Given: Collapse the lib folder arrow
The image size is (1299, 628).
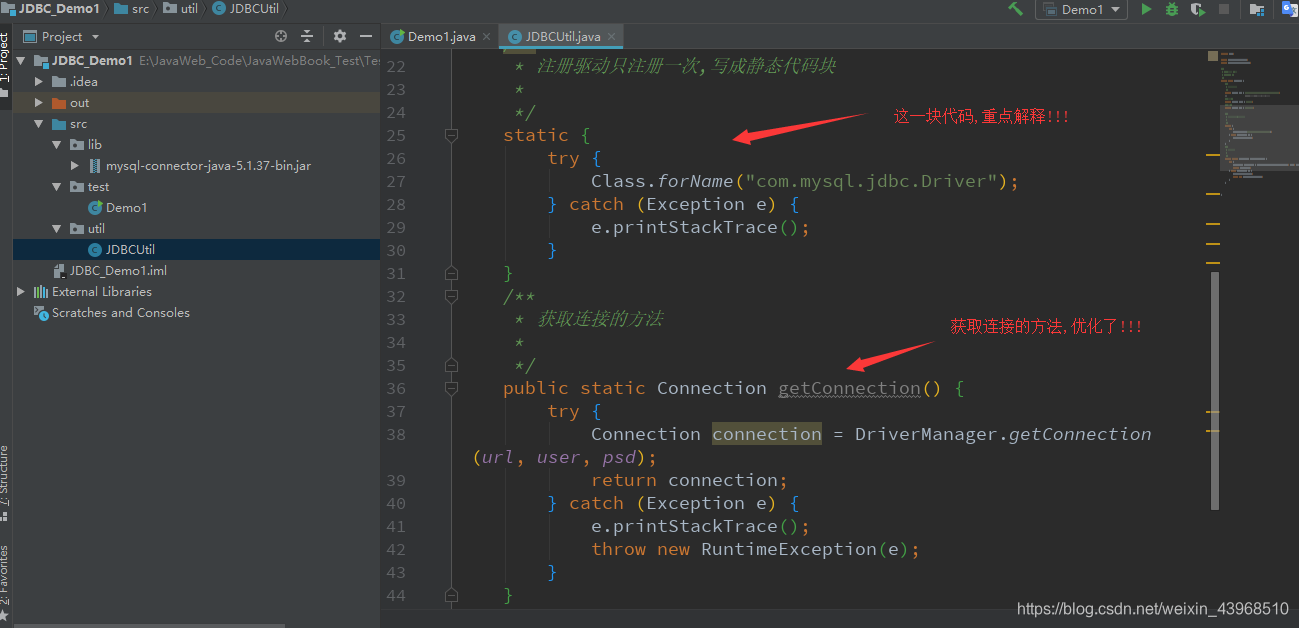Looking at the screenshot, I should (x=57, y=145).
